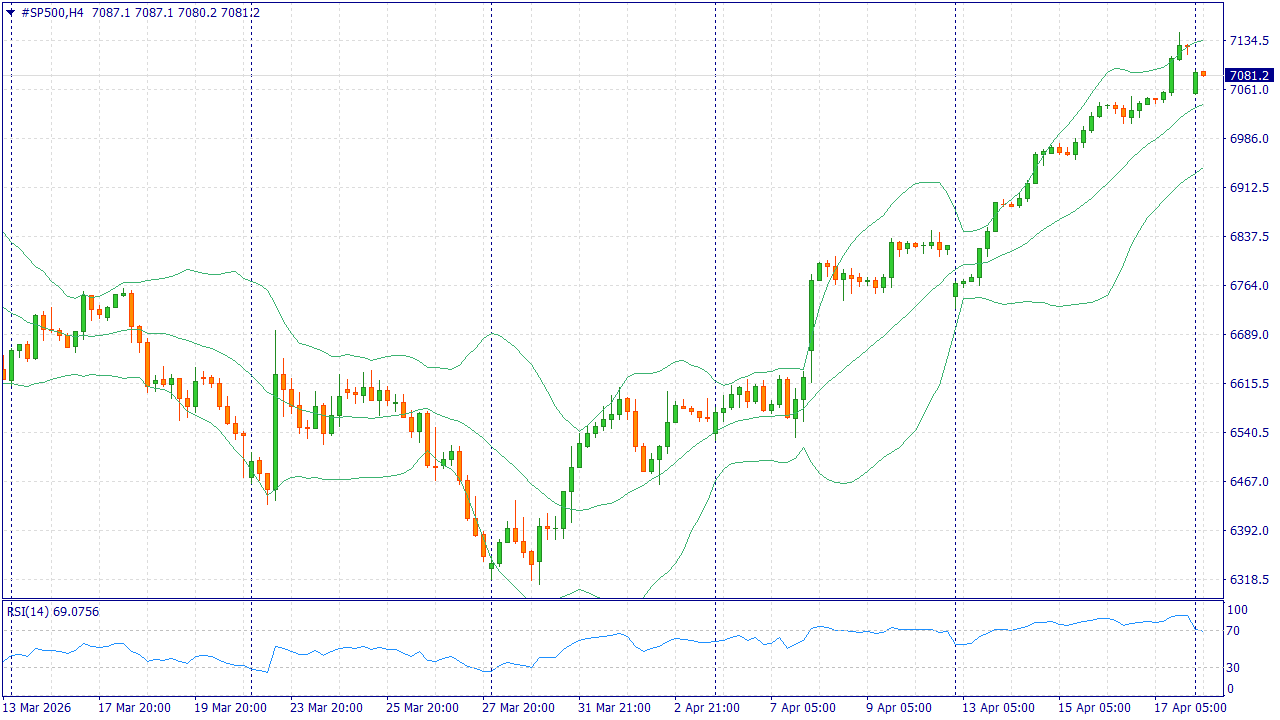
Task: Click RSI level 70 on the scale
Action: (1236, 631)
